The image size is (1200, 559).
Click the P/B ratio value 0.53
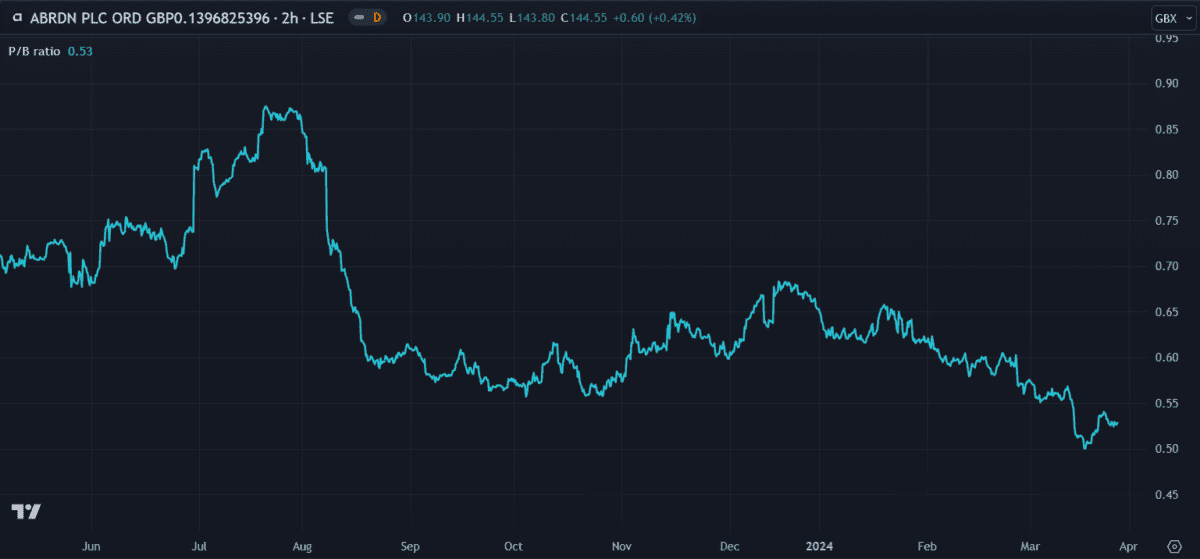pyautogui.click(x=80, y=52)
